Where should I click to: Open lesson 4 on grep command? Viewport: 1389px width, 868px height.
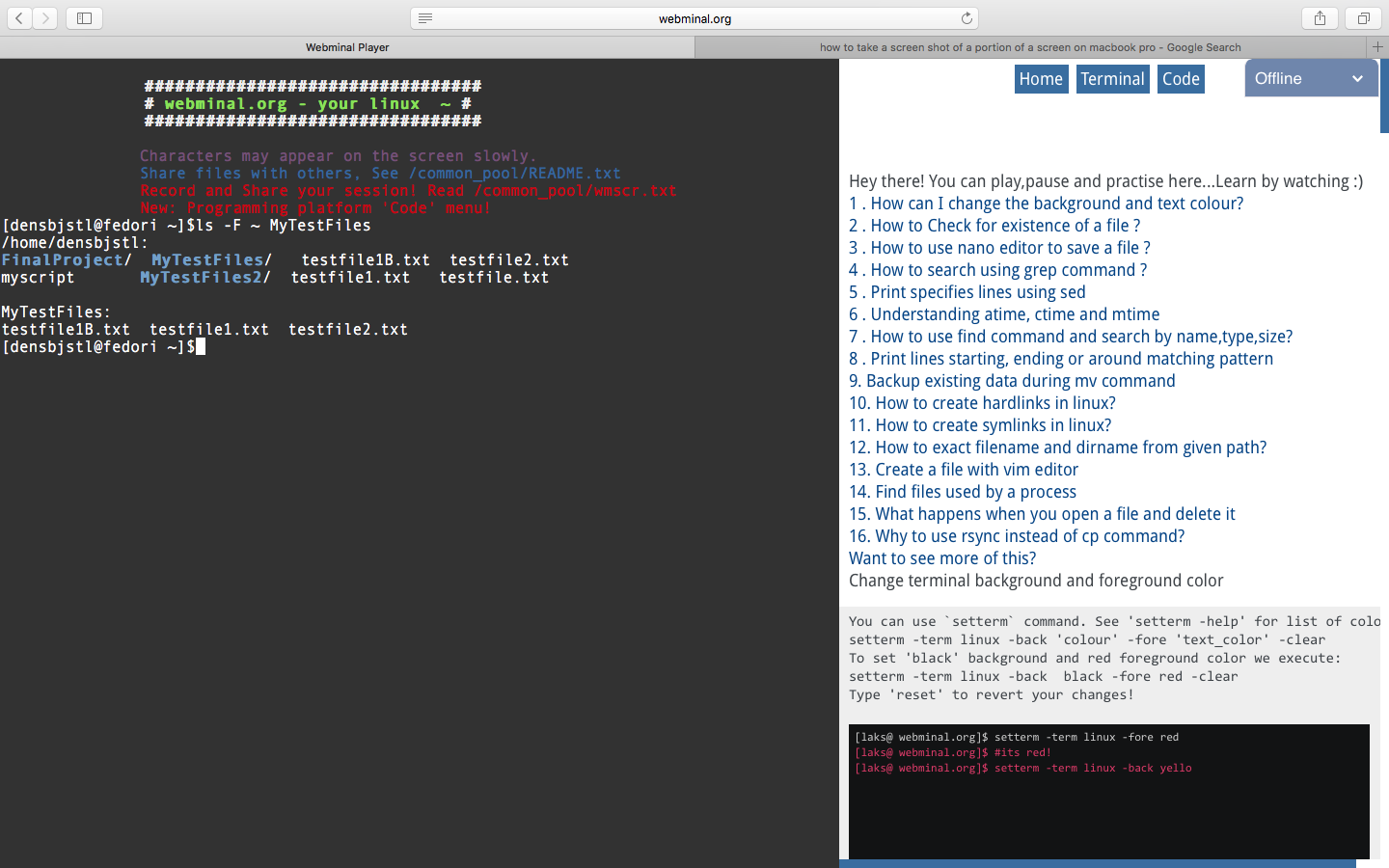click(997, 270)
